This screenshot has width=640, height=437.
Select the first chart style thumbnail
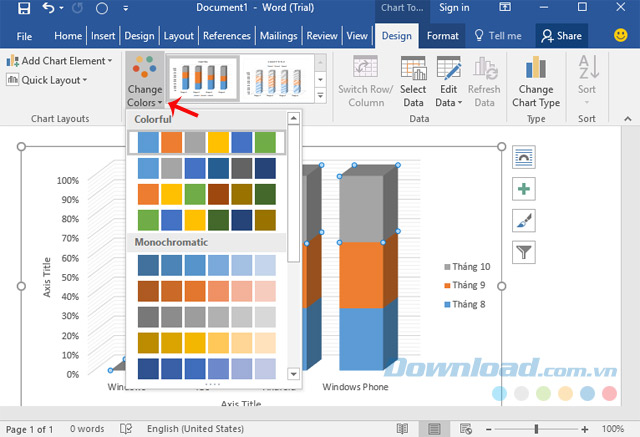(x=203, y=79)
